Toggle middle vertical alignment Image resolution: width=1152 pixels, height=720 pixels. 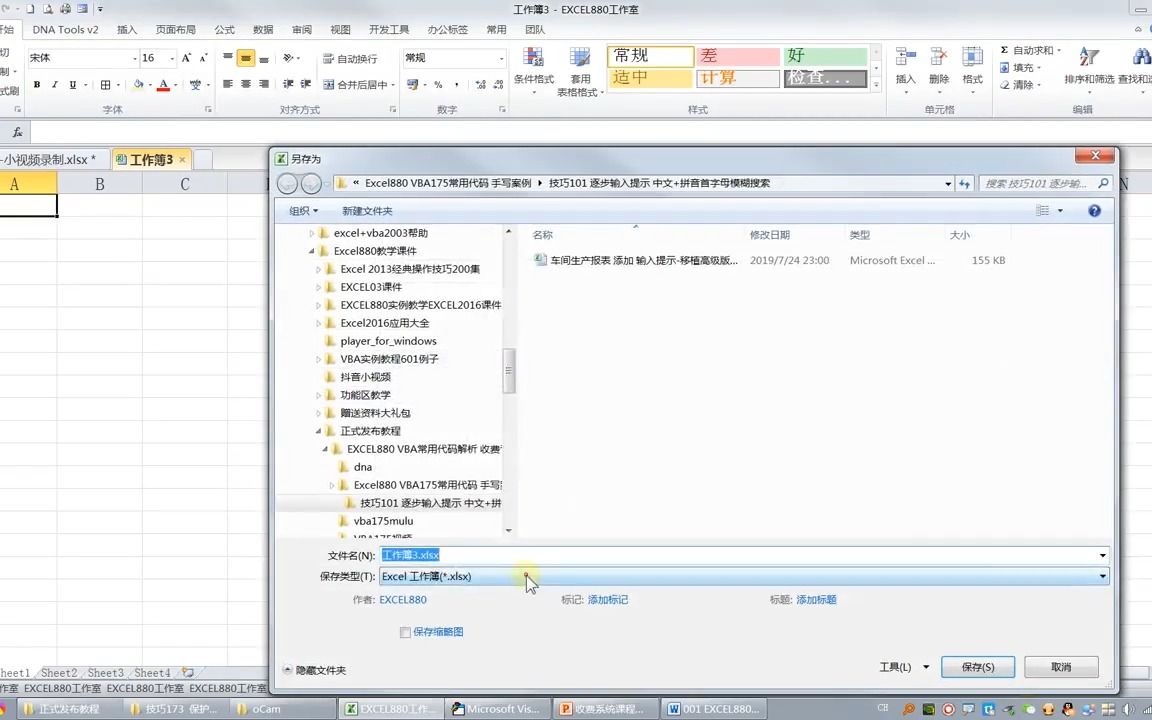coord(245,57)
